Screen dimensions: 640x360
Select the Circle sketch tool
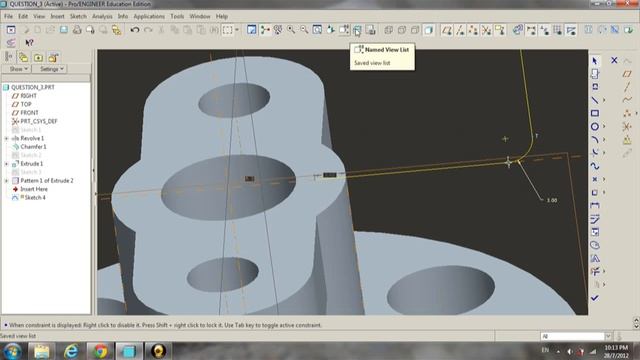[x=595, y=127]
